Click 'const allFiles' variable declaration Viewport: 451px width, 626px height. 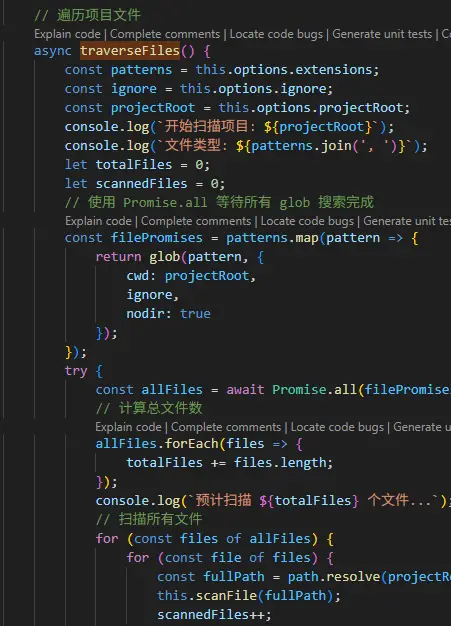(149, 390)
